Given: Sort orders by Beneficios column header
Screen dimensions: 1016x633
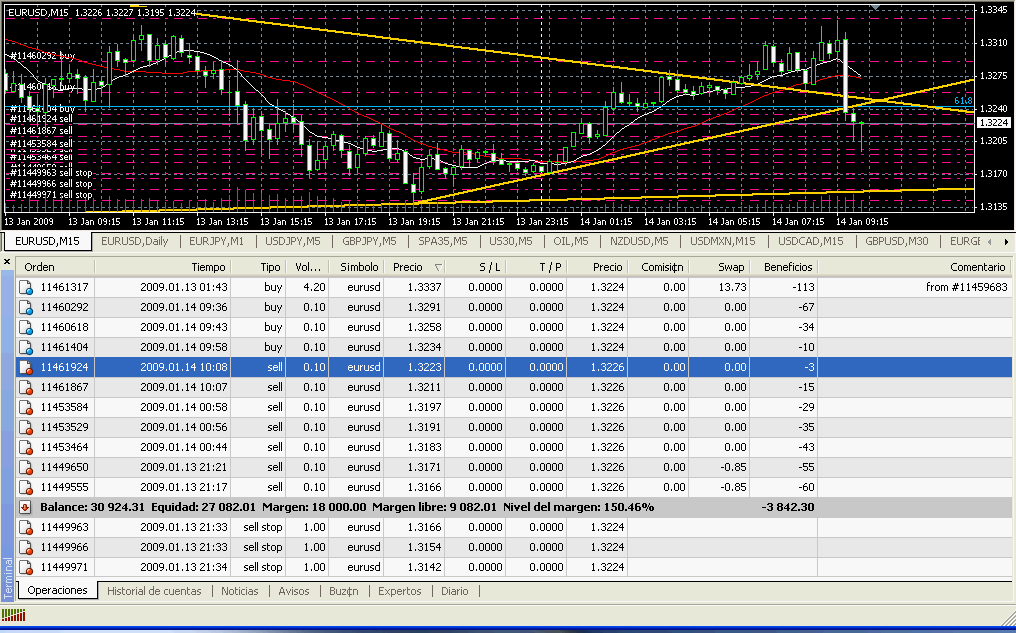Looking at the screenshot, I should click(x=788, y=267).
